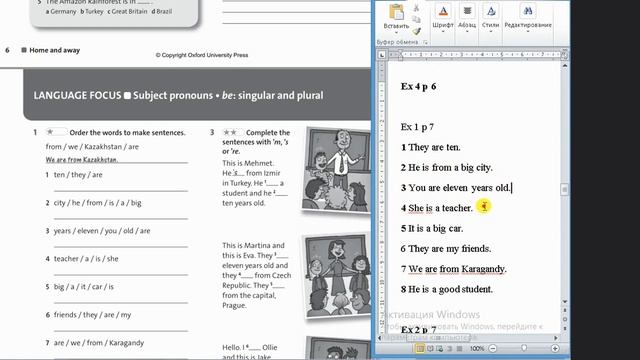Click the vertical scrollbar thumb in Word
This screenshot has width=640, height=360.
pyautogui.click(x=565, y=189)
